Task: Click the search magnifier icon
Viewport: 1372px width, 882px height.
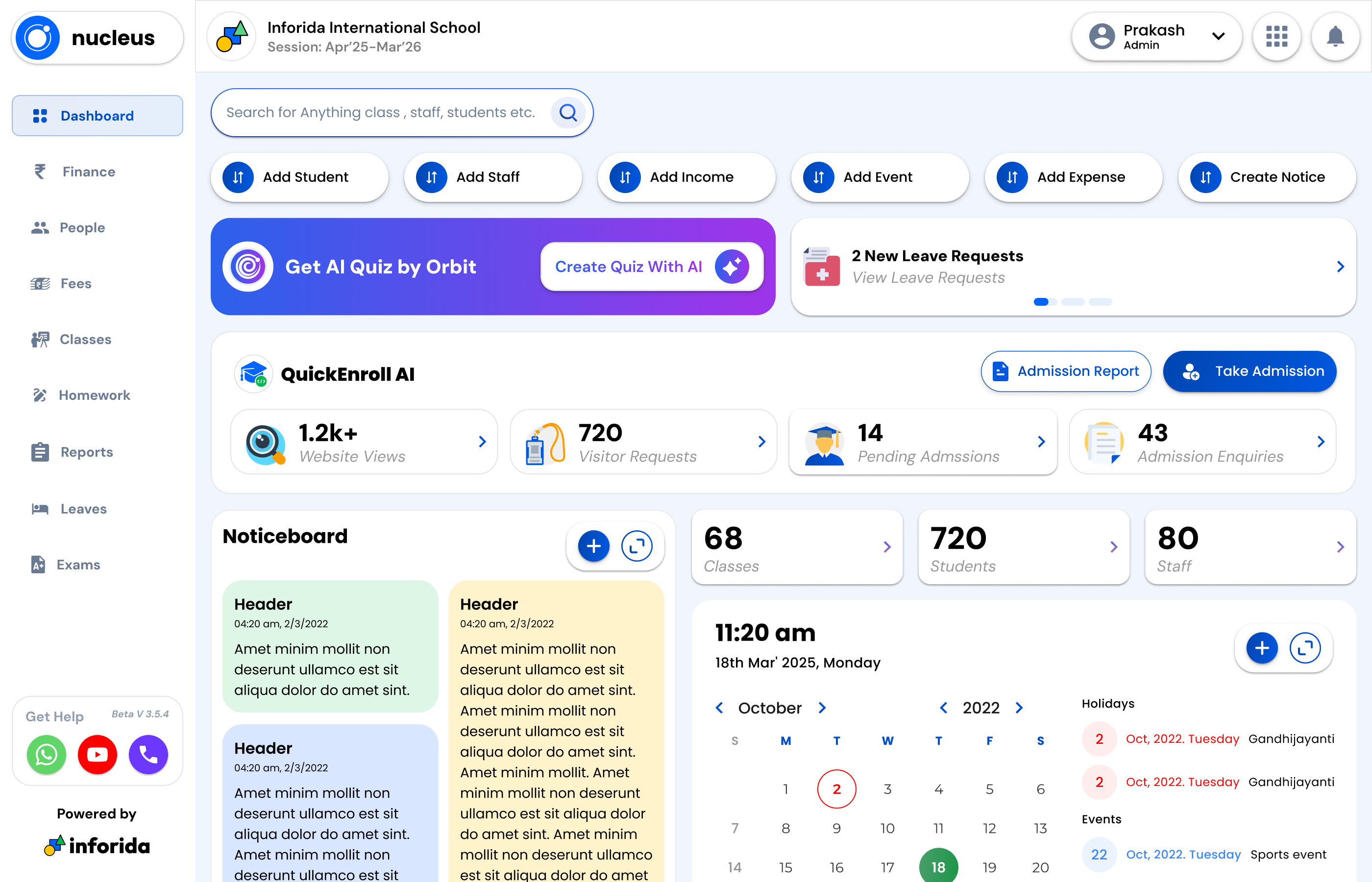Action: (568, 112)
